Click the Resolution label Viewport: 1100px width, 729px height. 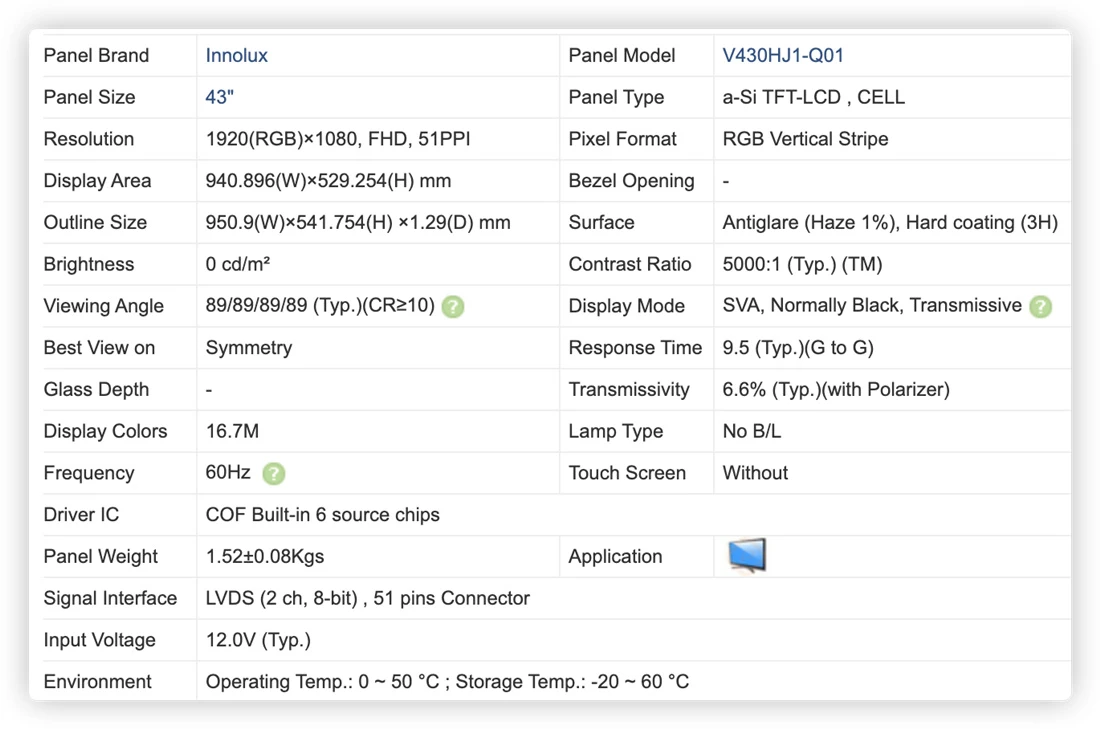click(x=88, y=139)
